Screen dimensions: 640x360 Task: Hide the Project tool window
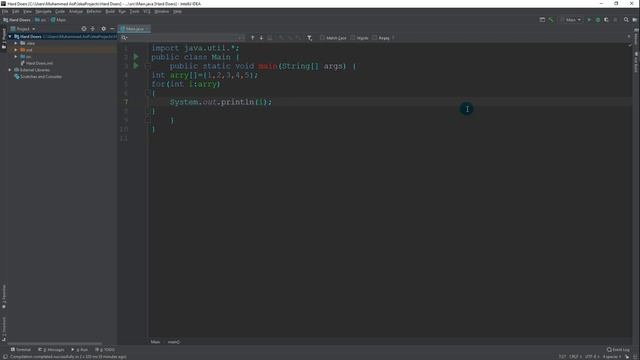112,29
